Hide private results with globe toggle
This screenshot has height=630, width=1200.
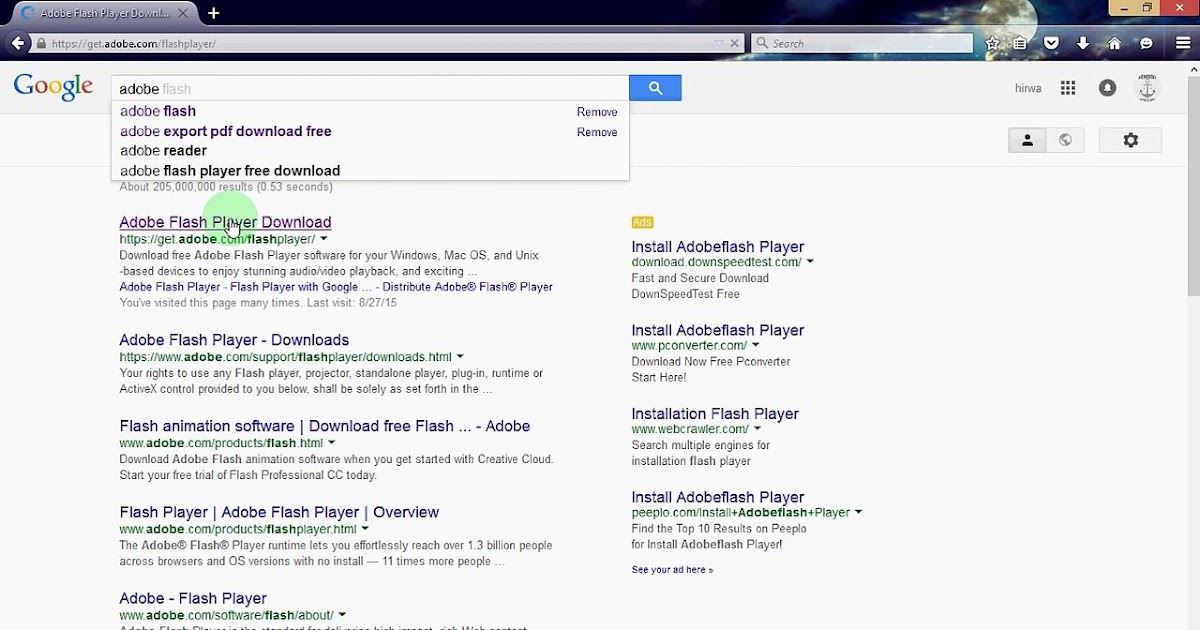(x=1065, y=140)
